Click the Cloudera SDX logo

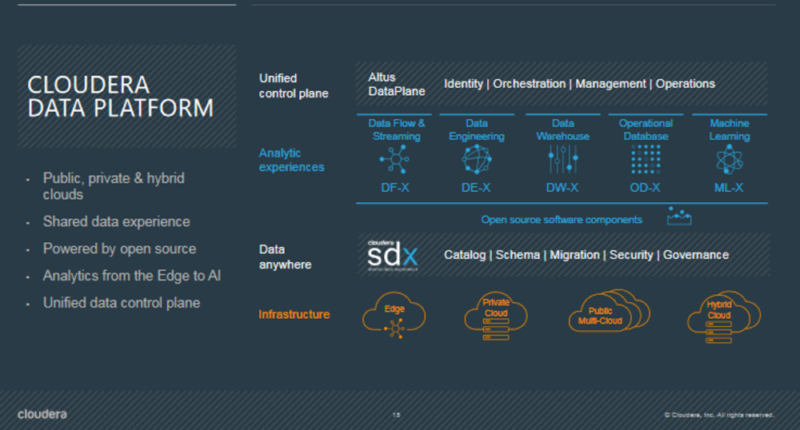pos(392,255)
